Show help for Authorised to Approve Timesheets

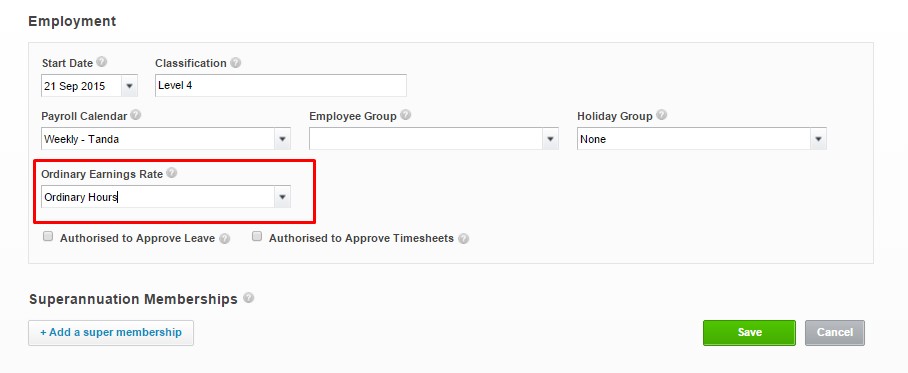point(463,239)
